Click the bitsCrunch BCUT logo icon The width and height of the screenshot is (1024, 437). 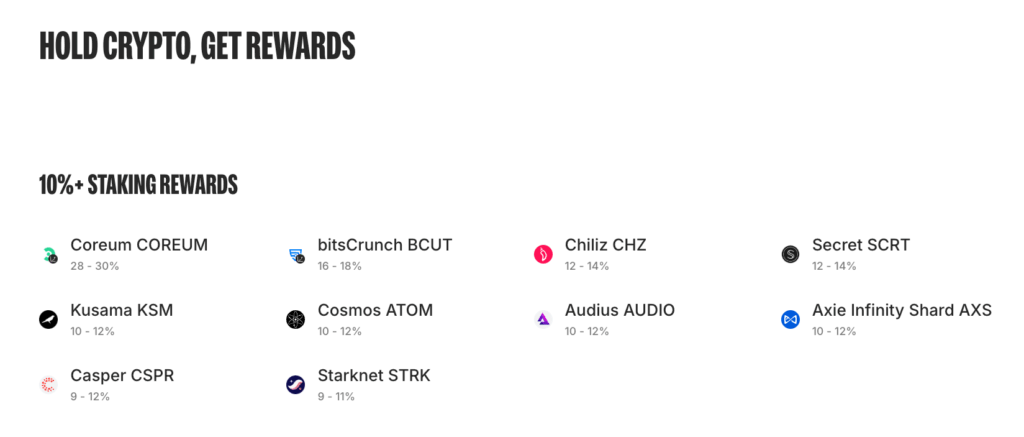(x=296, y=255)
